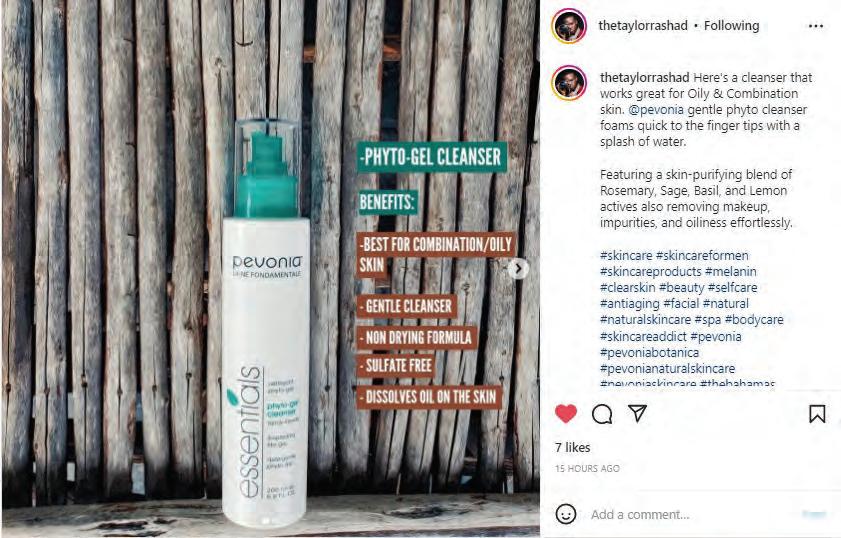Unlike the post via red heart icon
Screen dimensions: 841x538
coord(565,414)
